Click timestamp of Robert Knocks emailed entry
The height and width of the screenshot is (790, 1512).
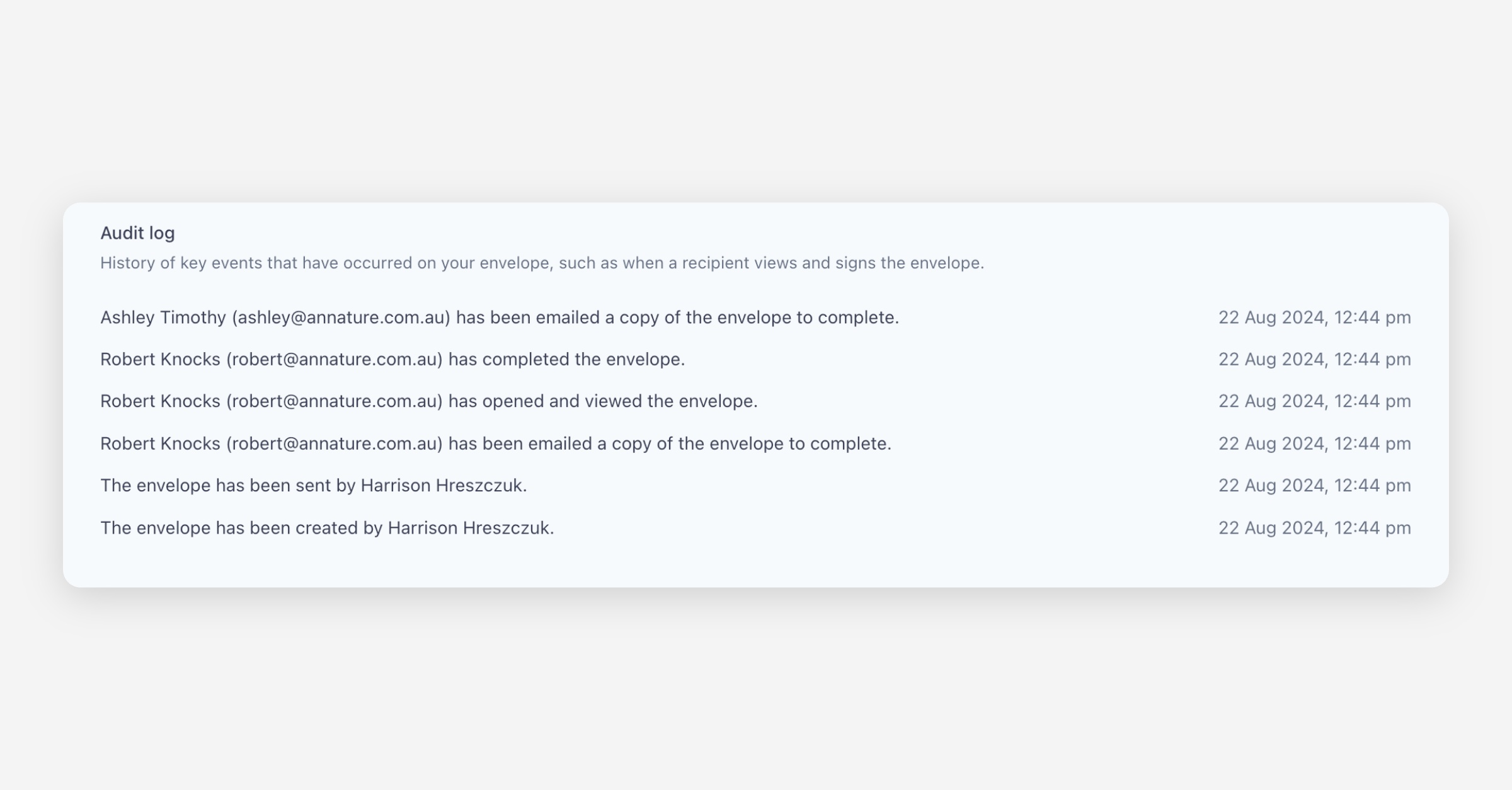point(1314,444)
